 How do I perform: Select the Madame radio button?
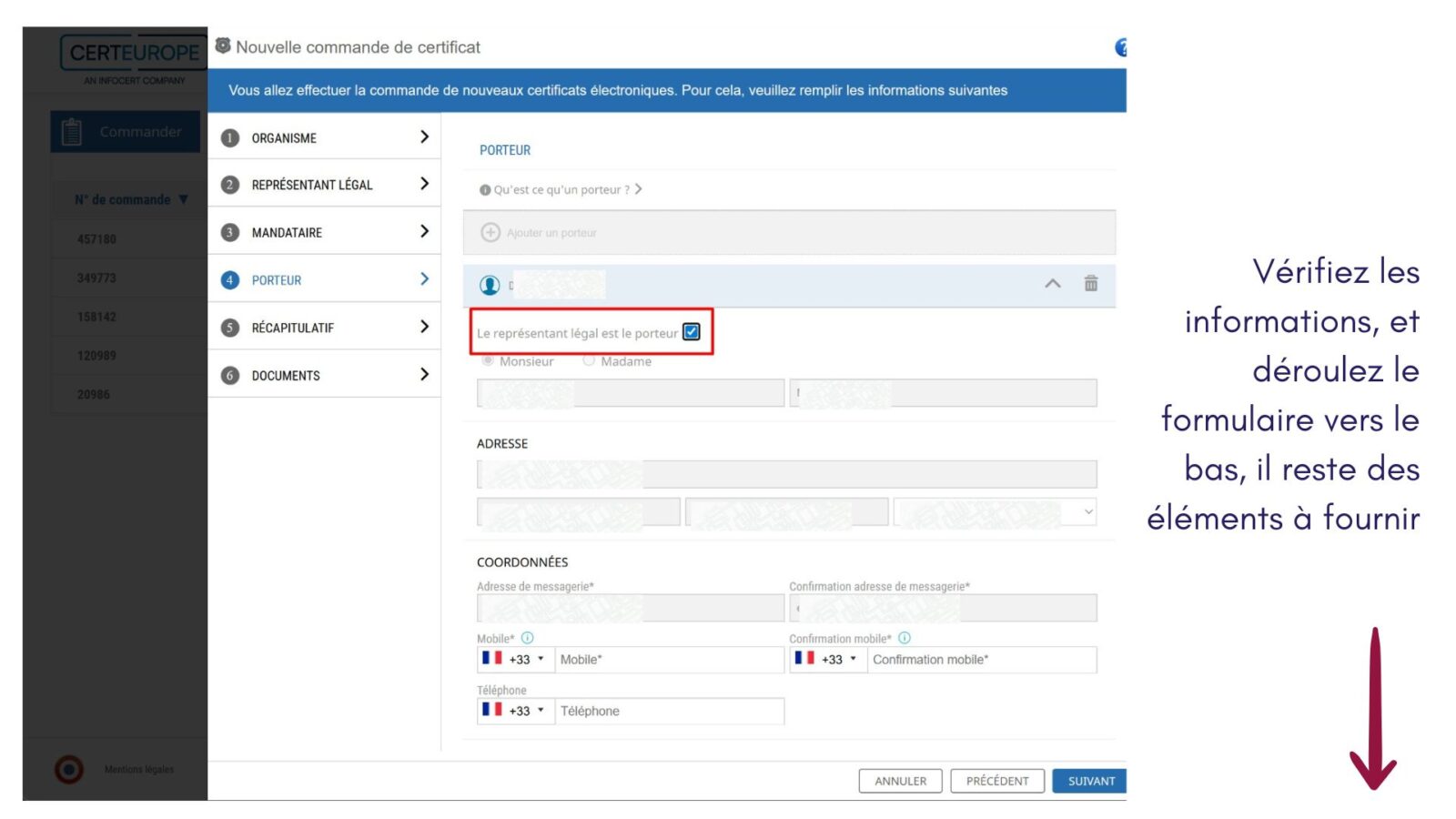click(x=589, y=361)
